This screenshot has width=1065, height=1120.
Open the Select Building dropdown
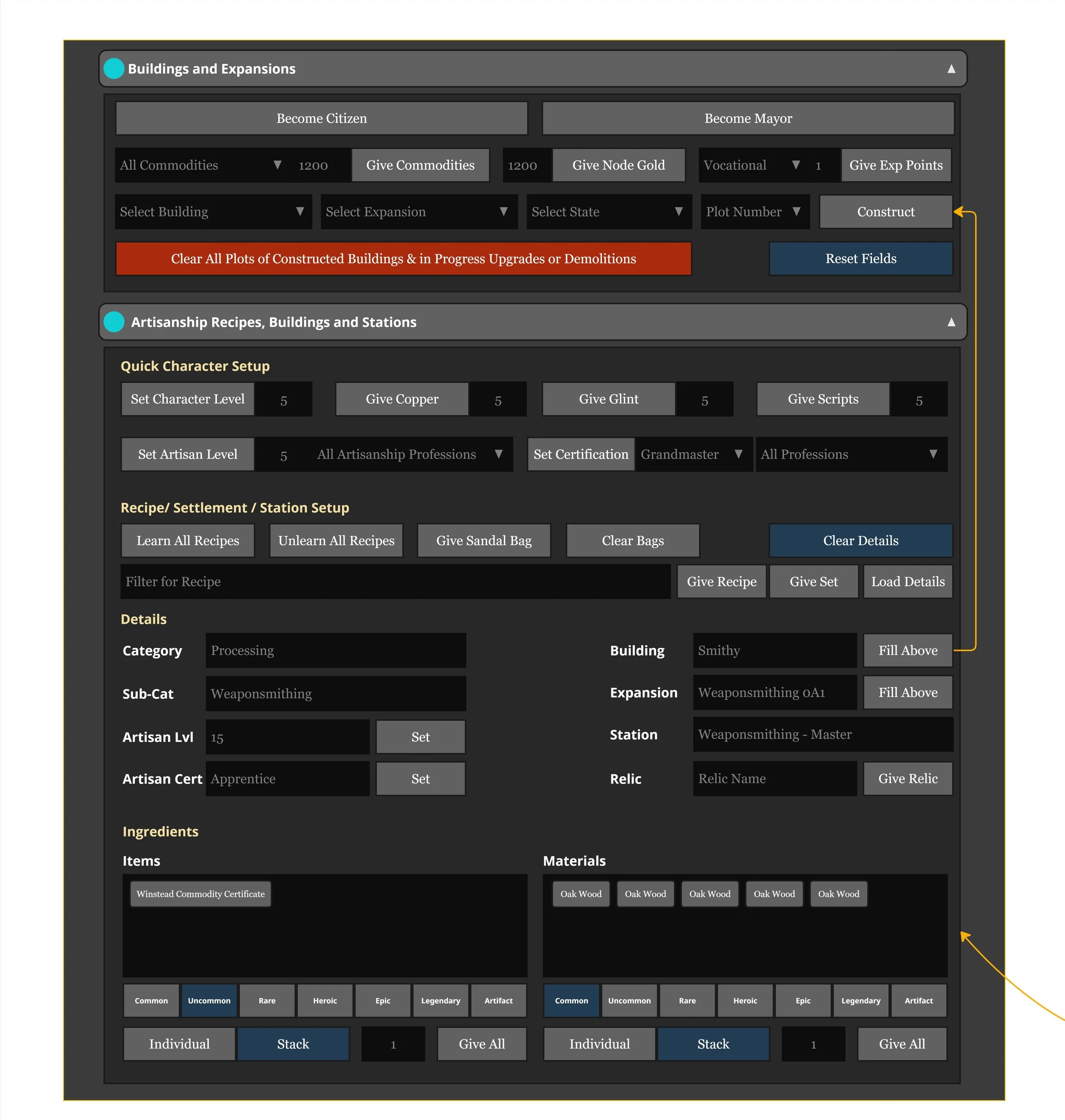[x=213, y=212]
